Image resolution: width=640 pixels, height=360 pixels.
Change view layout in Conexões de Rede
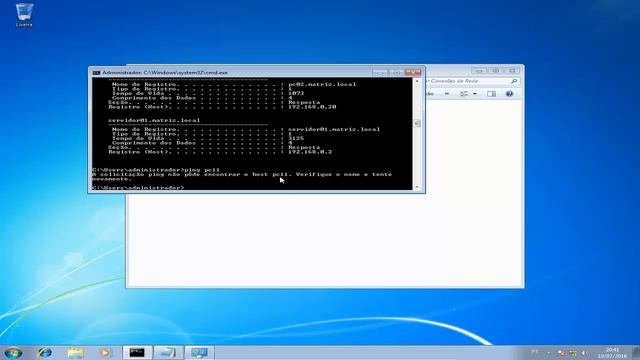(x=464, y=94)
